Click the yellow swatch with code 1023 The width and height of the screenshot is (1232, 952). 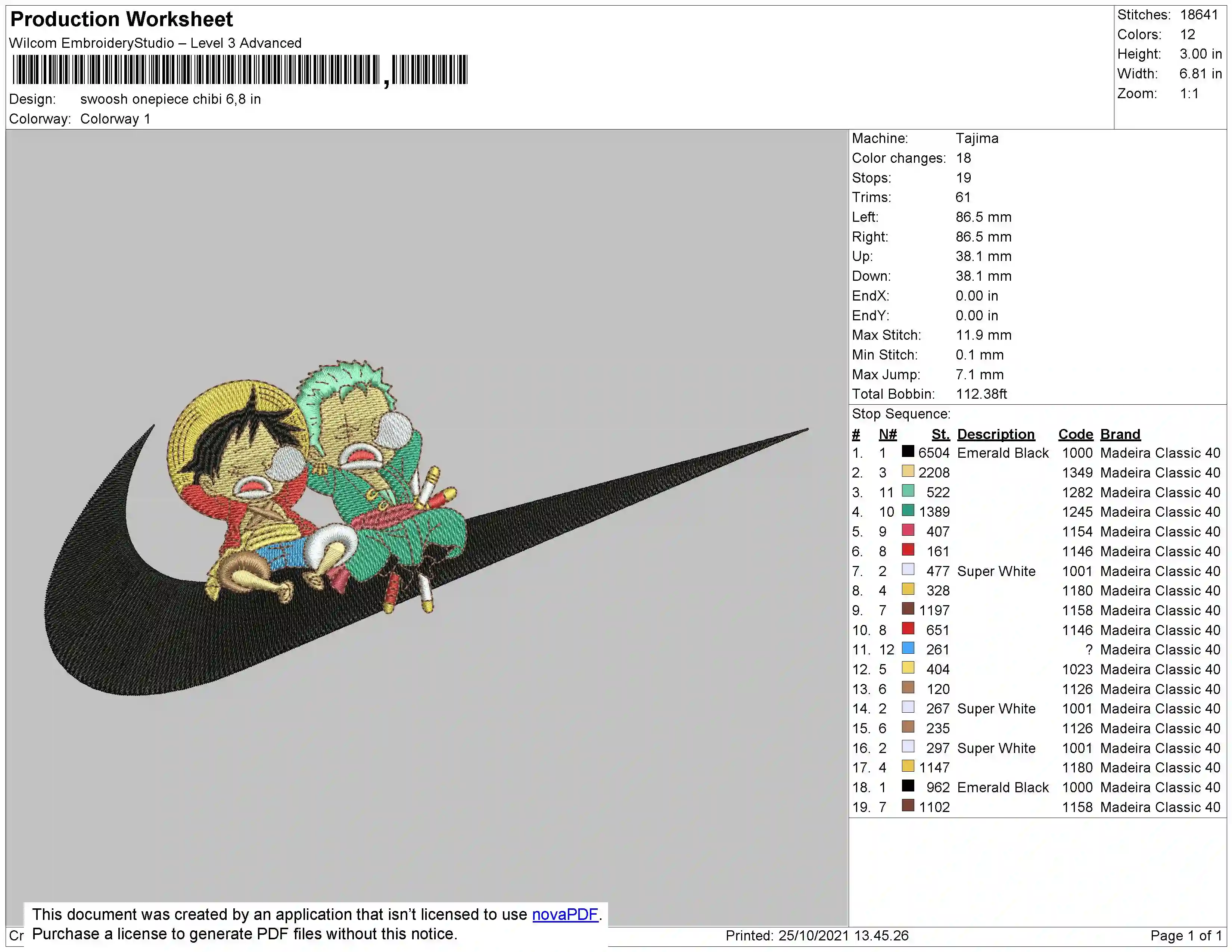point(908,668)
